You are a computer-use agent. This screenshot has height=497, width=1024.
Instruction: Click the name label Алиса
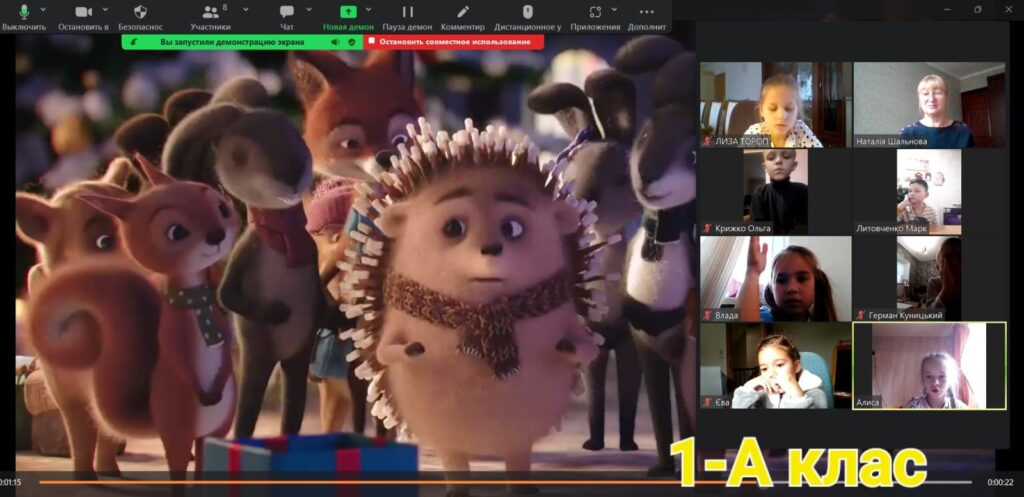pyautogui.click(x=869, y=402)
